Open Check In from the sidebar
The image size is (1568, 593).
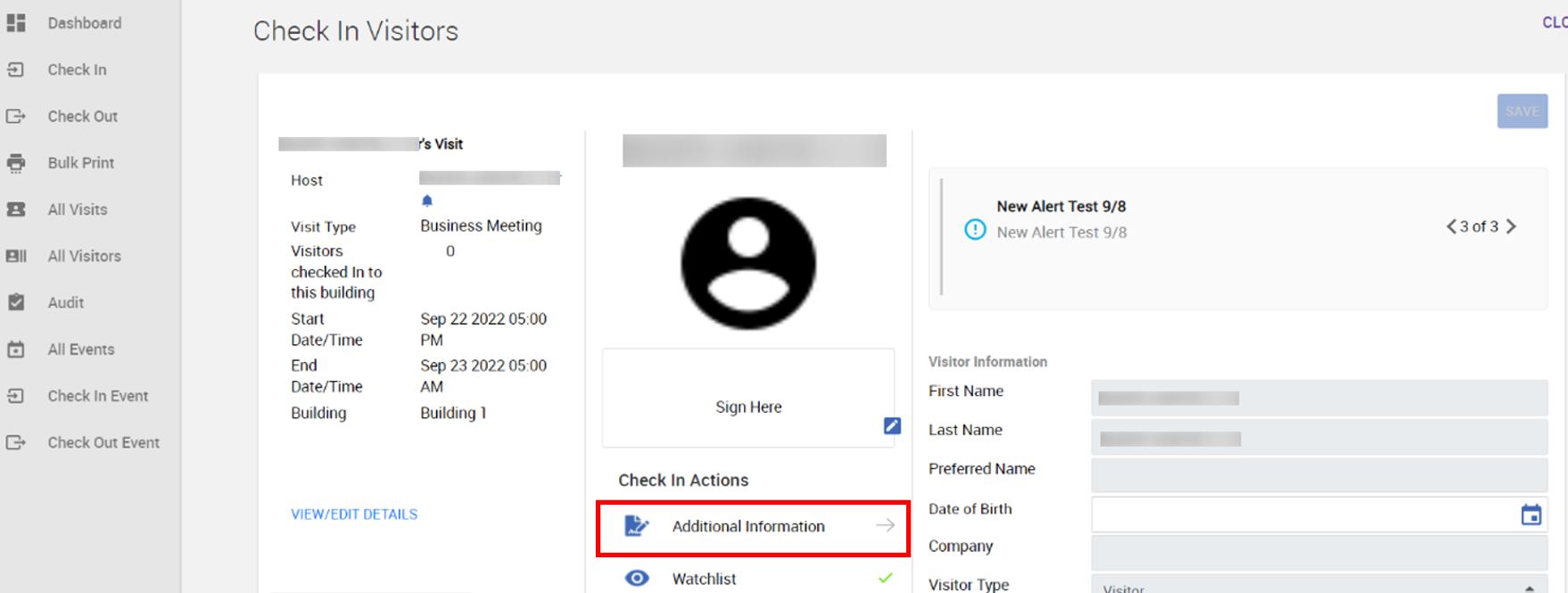pos(77,70)
